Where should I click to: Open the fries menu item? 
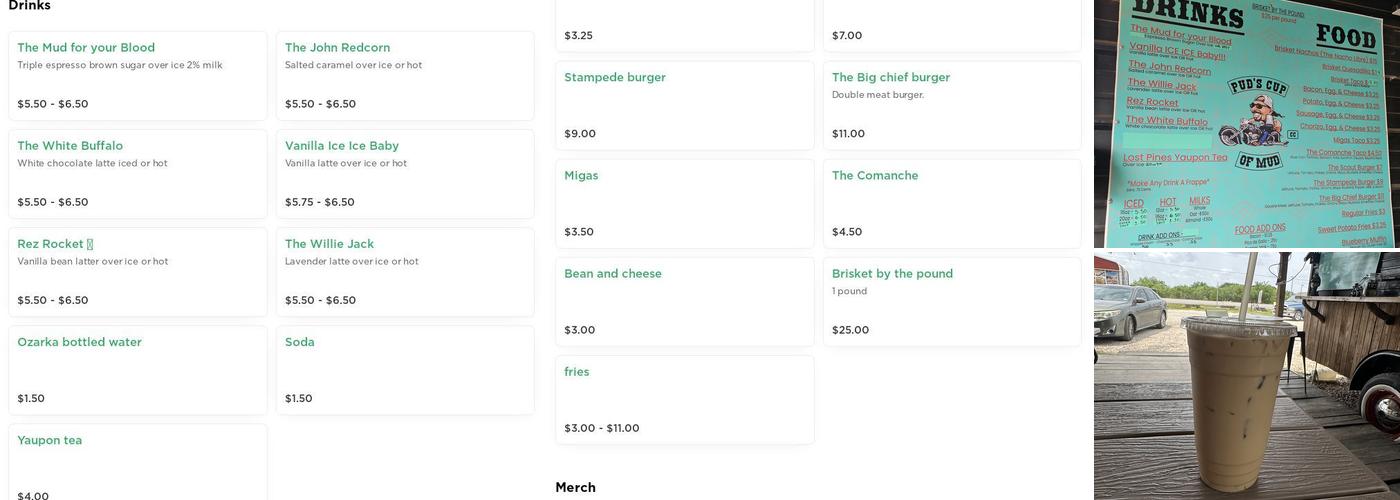tap(684, 399)
